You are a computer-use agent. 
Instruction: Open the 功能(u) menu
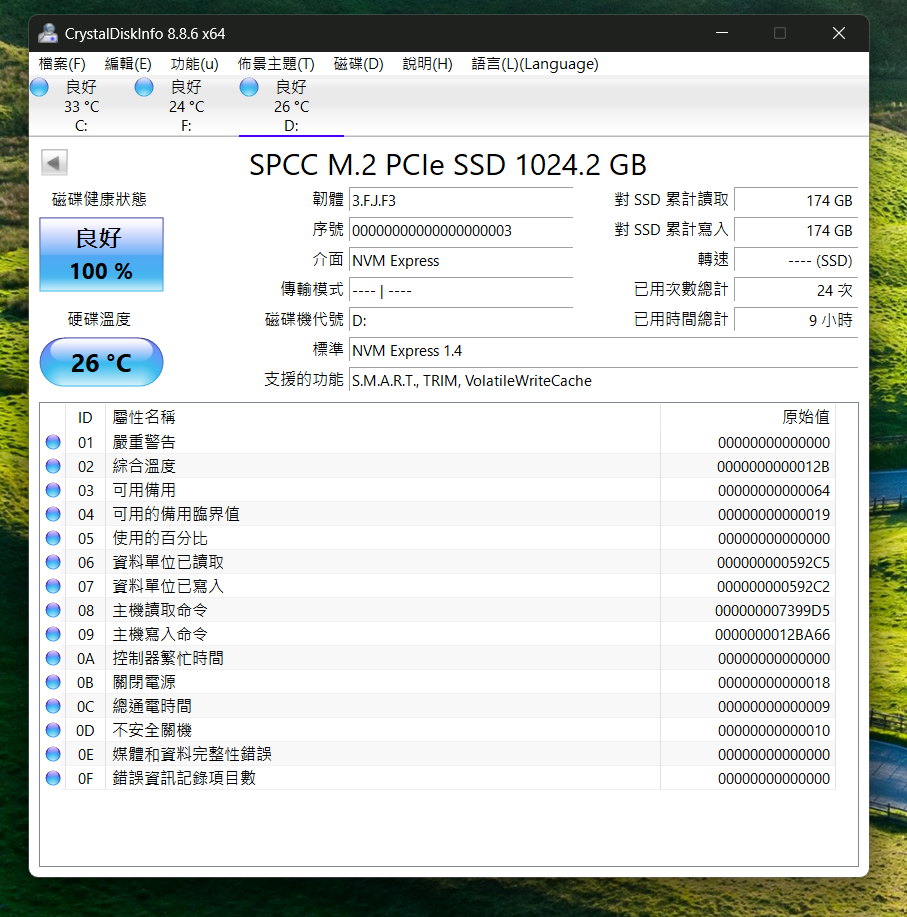(x=194, y=64)
